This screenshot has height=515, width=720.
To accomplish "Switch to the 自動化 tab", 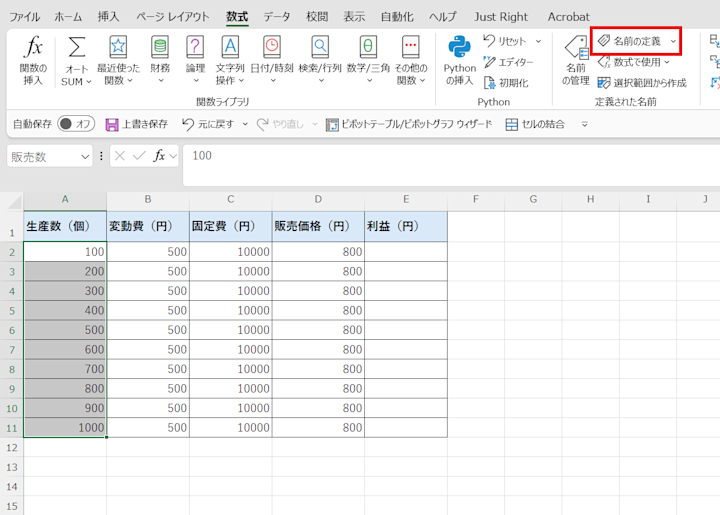I will 397,17.
